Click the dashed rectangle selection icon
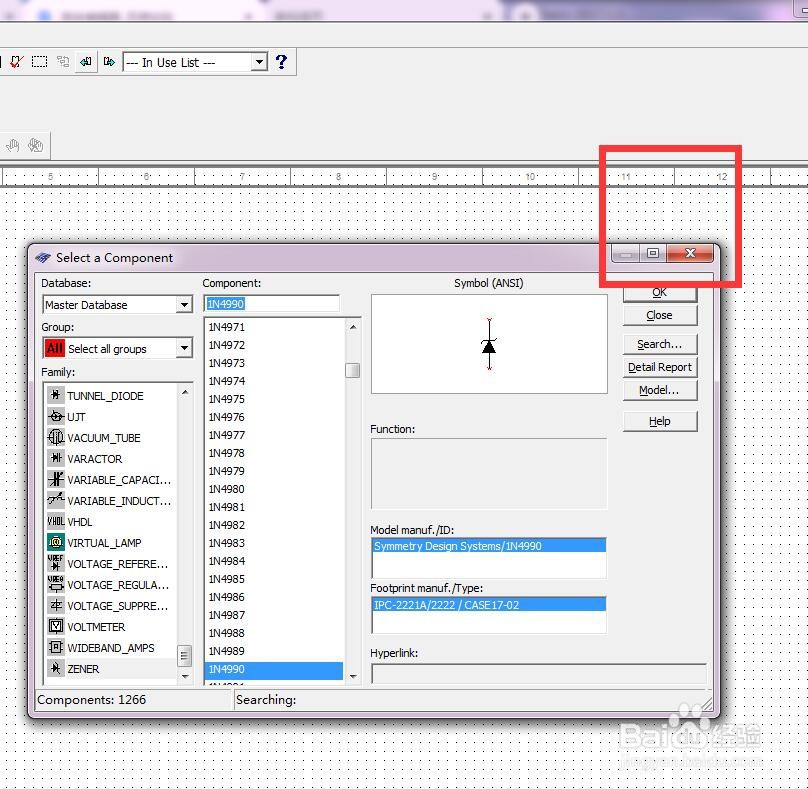 pyautogui.click(x=39, y=62)
